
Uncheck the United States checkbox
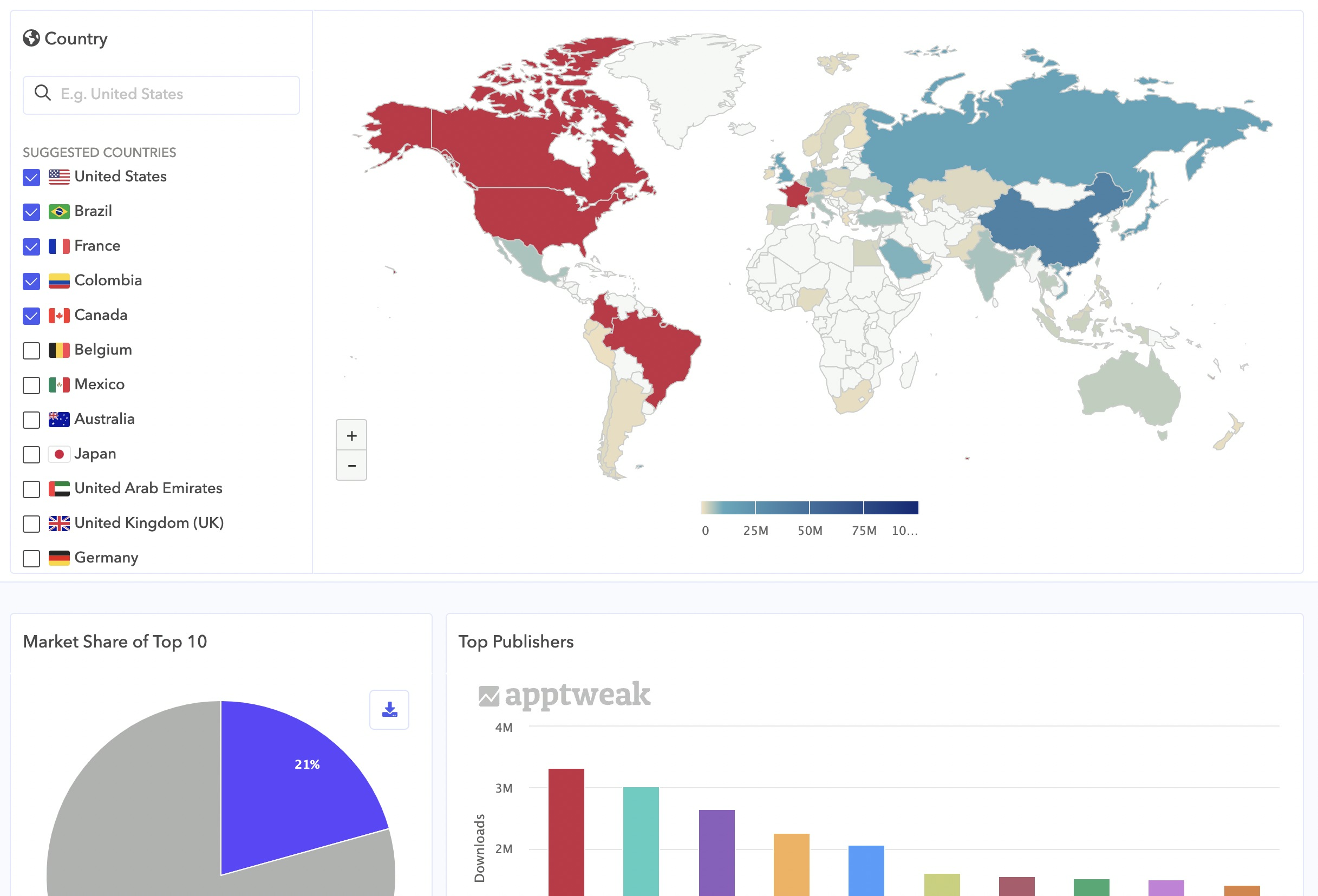click(31, 178)
